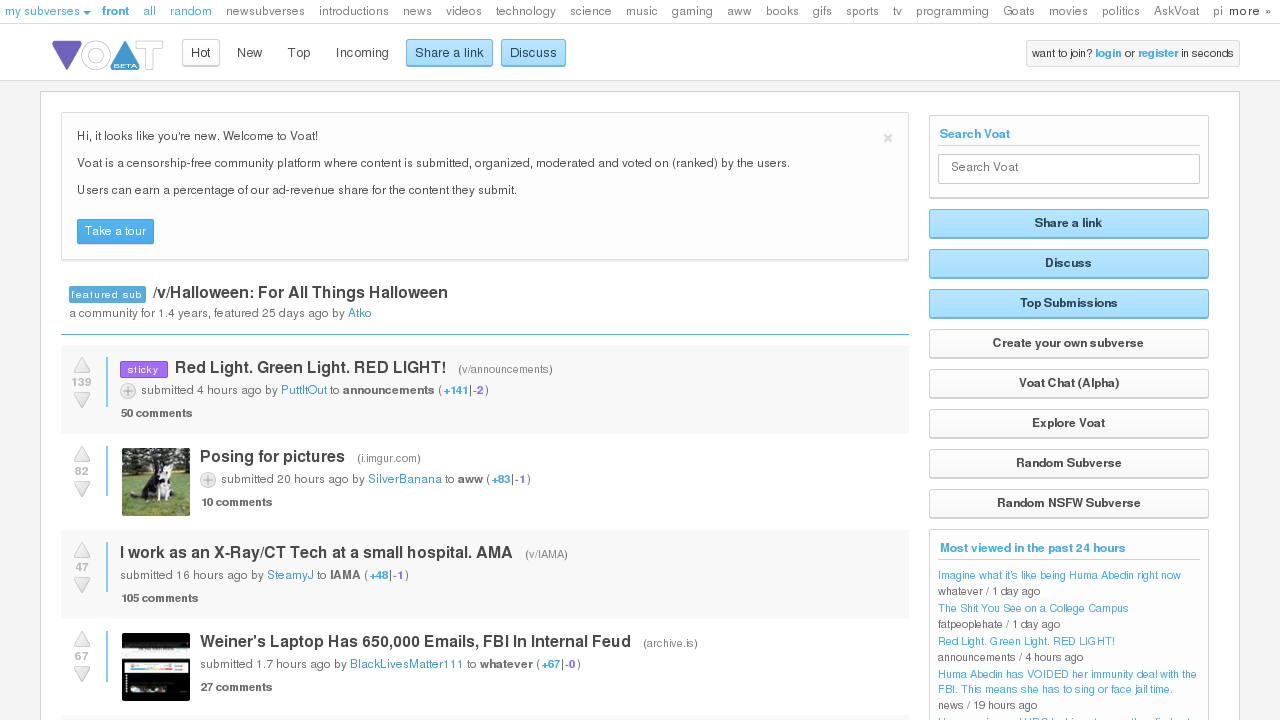Click the sticky label on the announcement

(x=144, y=370)
